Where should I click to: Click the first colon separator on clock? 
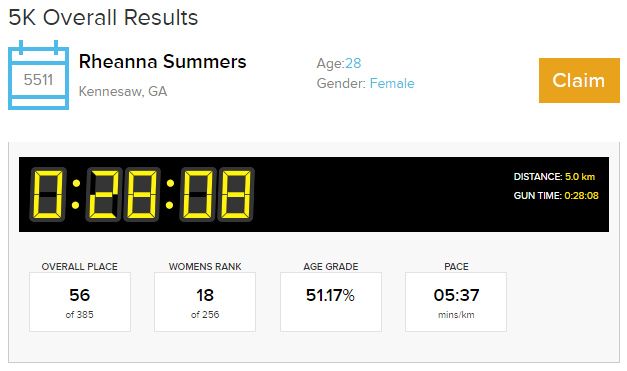coord(76,194)
